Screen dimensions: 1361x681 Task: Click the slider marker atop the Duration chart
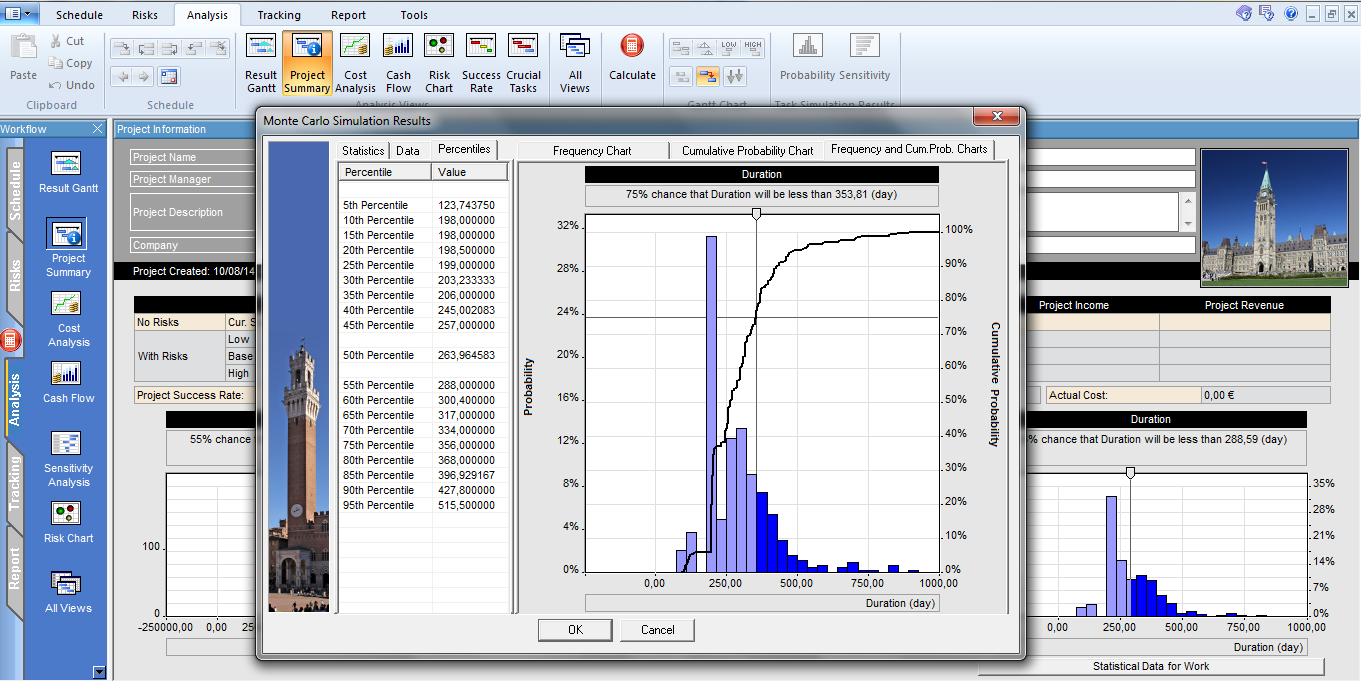tap(756, 214)
